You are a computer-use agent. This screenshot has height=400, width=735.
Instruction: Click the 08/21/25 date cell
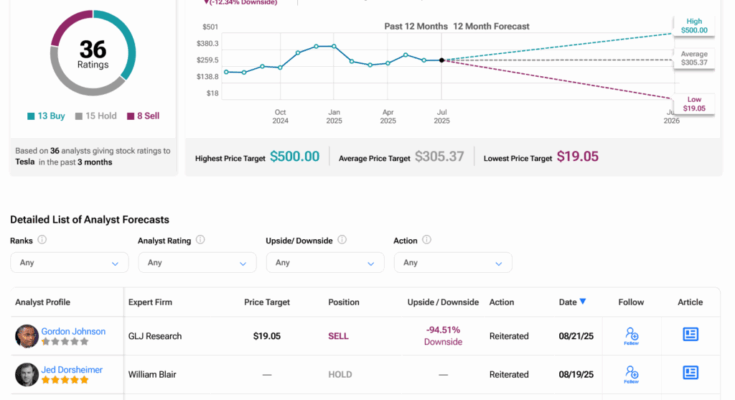point(576,336)
